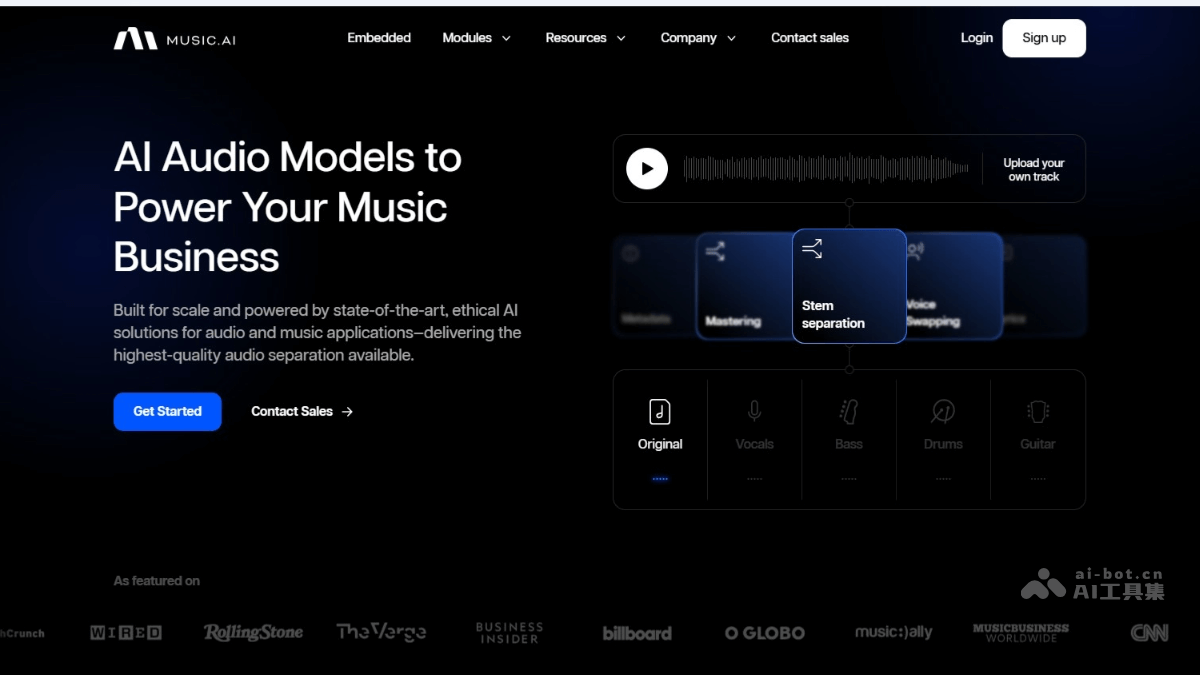Select the Bass stem icon
Viewport: 1200px width, 675px height.
(x=848, y=409)
